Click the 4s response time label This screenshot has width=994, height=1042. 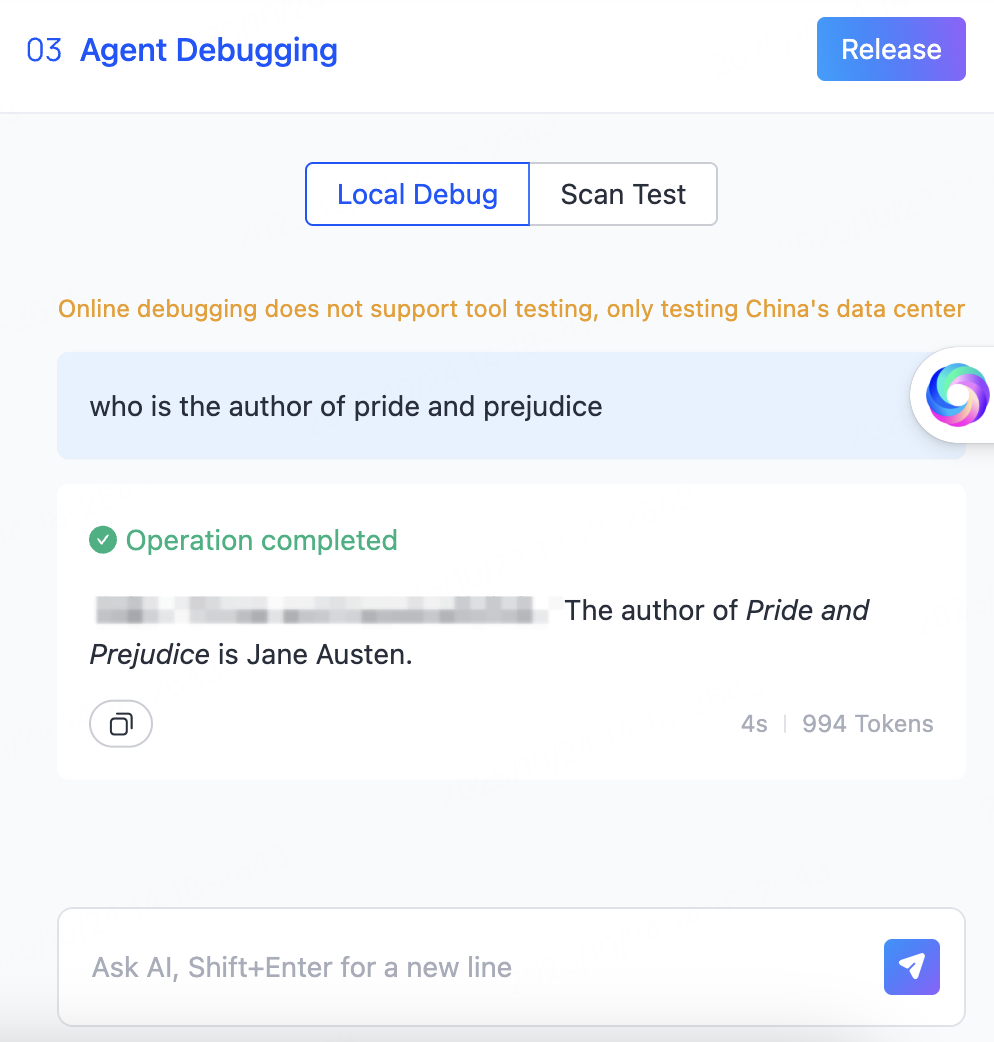click(x=754, y=724)
